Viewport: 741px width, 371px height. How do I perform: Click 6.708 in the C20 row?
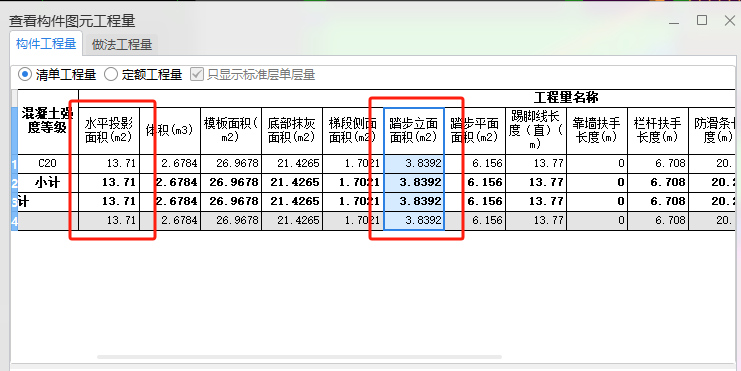658,164
